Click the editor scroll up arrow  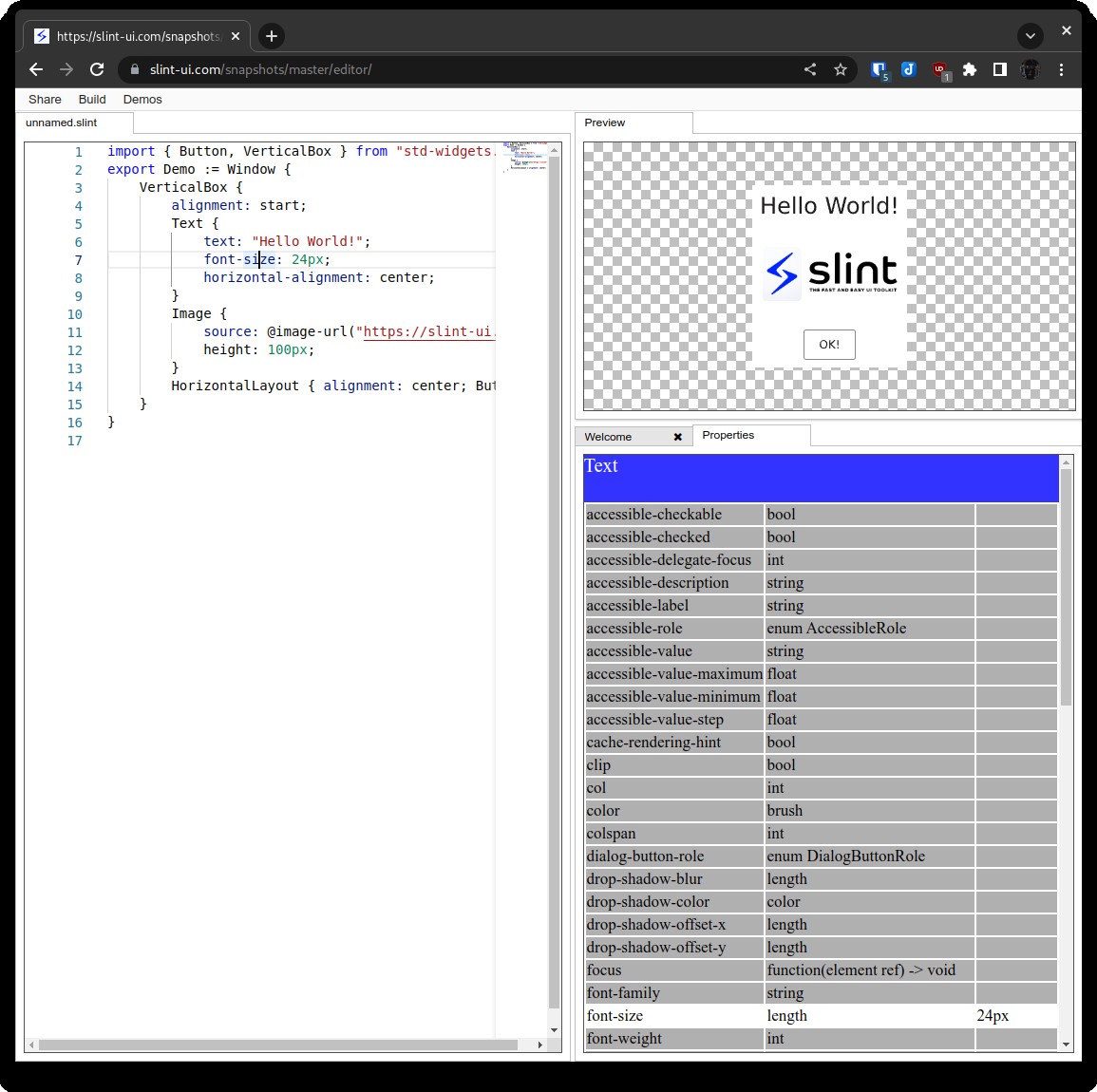click(x=554, y=150)
